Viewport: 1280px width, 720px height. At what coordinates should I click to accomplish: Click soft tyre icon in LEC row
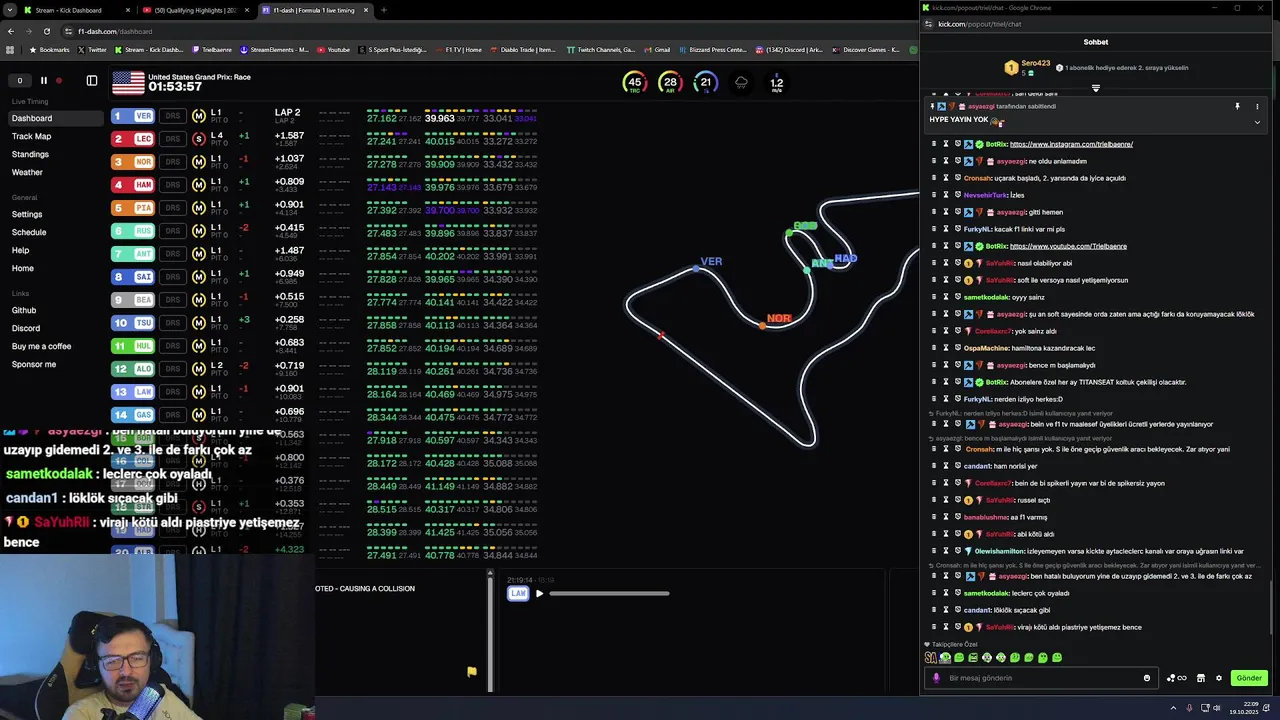199,139
